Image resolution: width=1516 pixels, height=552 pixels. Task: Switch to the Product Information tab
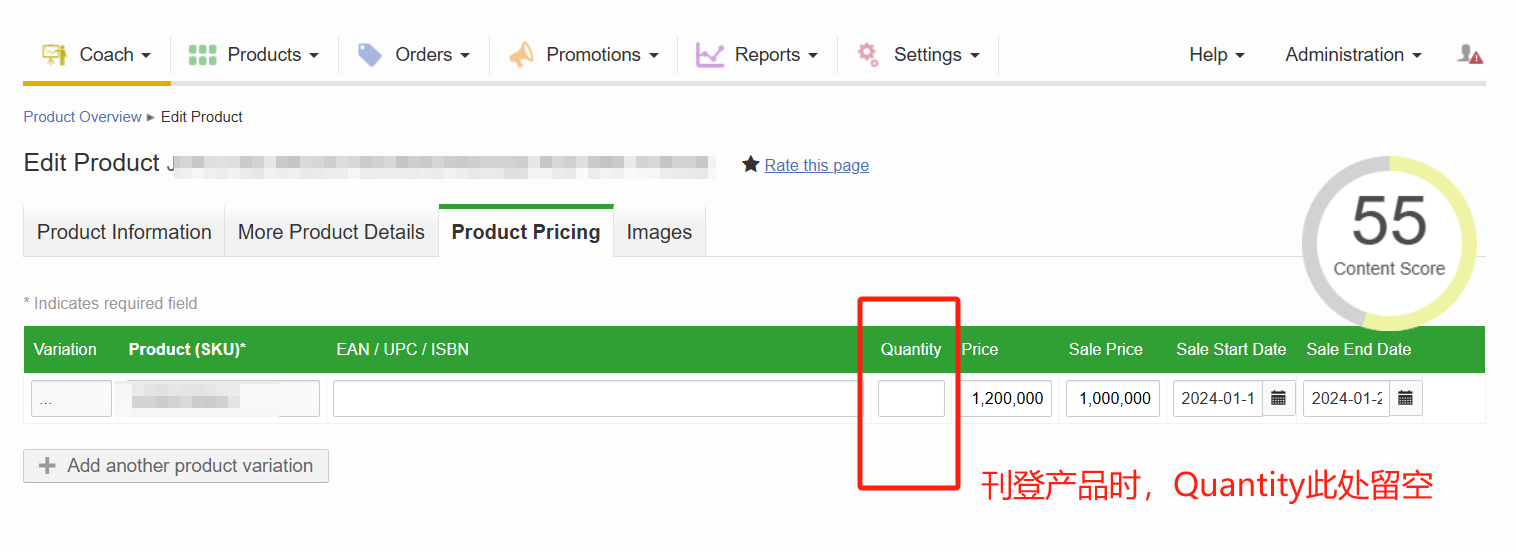124,232
